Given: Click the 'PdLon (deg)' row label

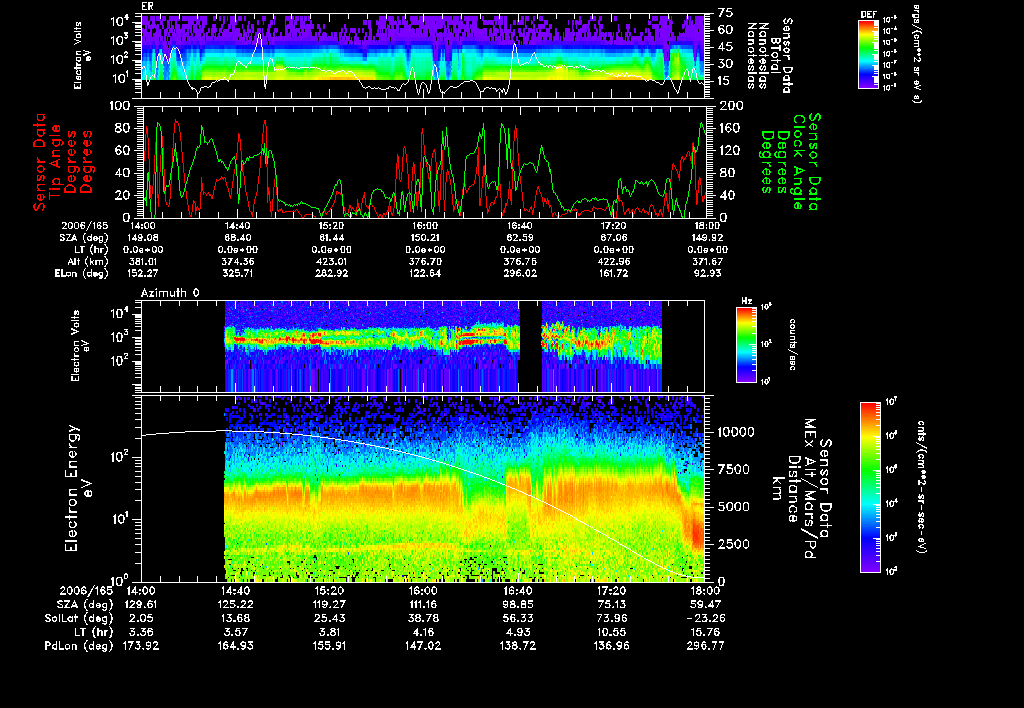Looking at the screenshot, I should coord(78,646).
